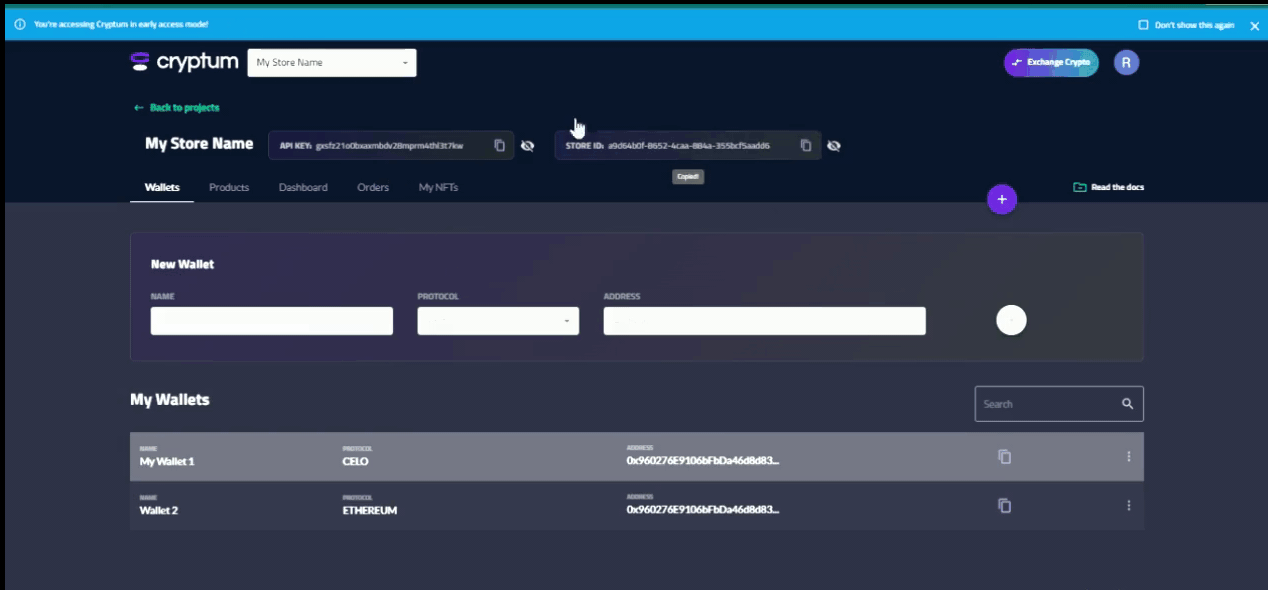This screenshot has width=1268, height=590.
Task: Click the My Store Name heading
Action: pyautogui.click(x=199, y=144)
